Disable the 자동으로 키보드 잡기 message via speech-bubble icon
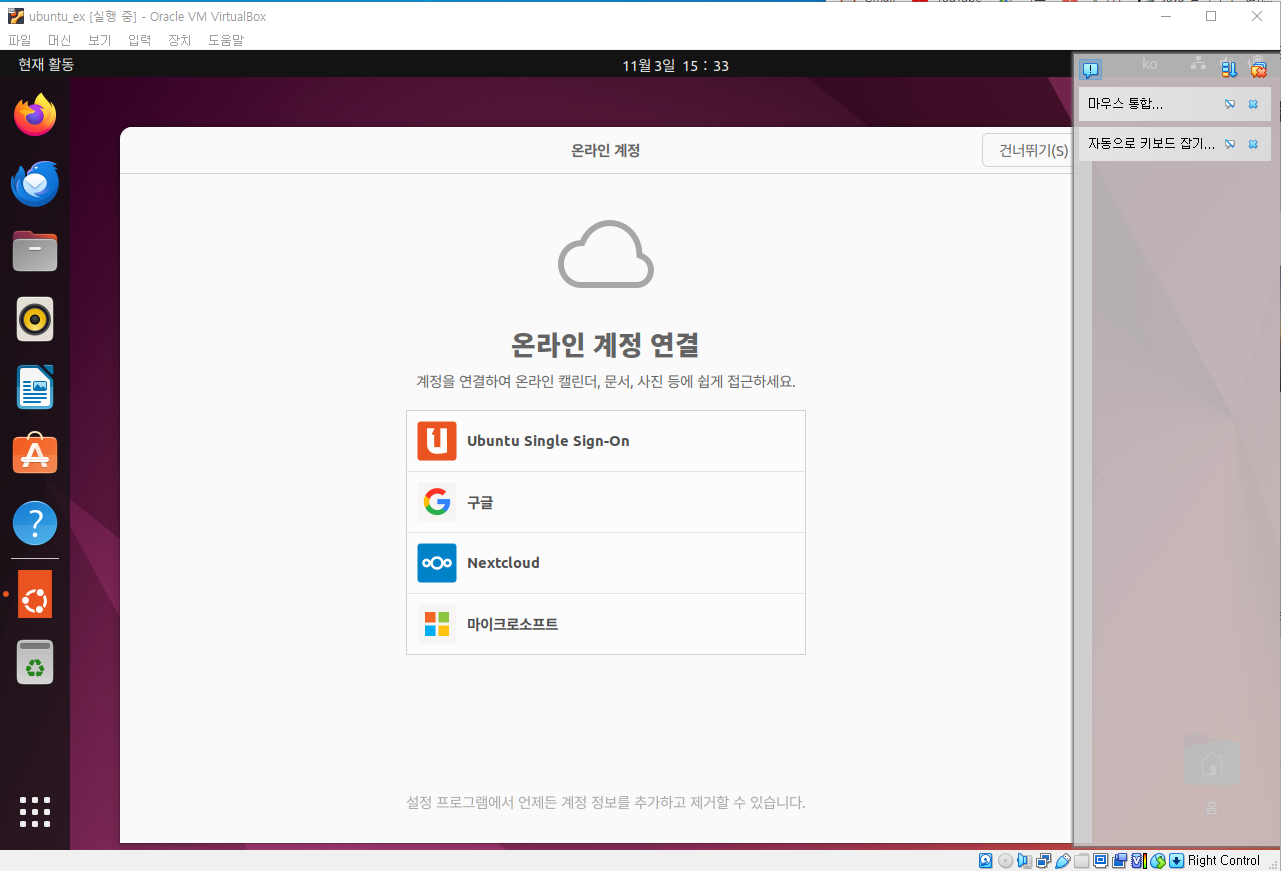Viewport: 1281px width, 871px height. tap(1230, 144)
